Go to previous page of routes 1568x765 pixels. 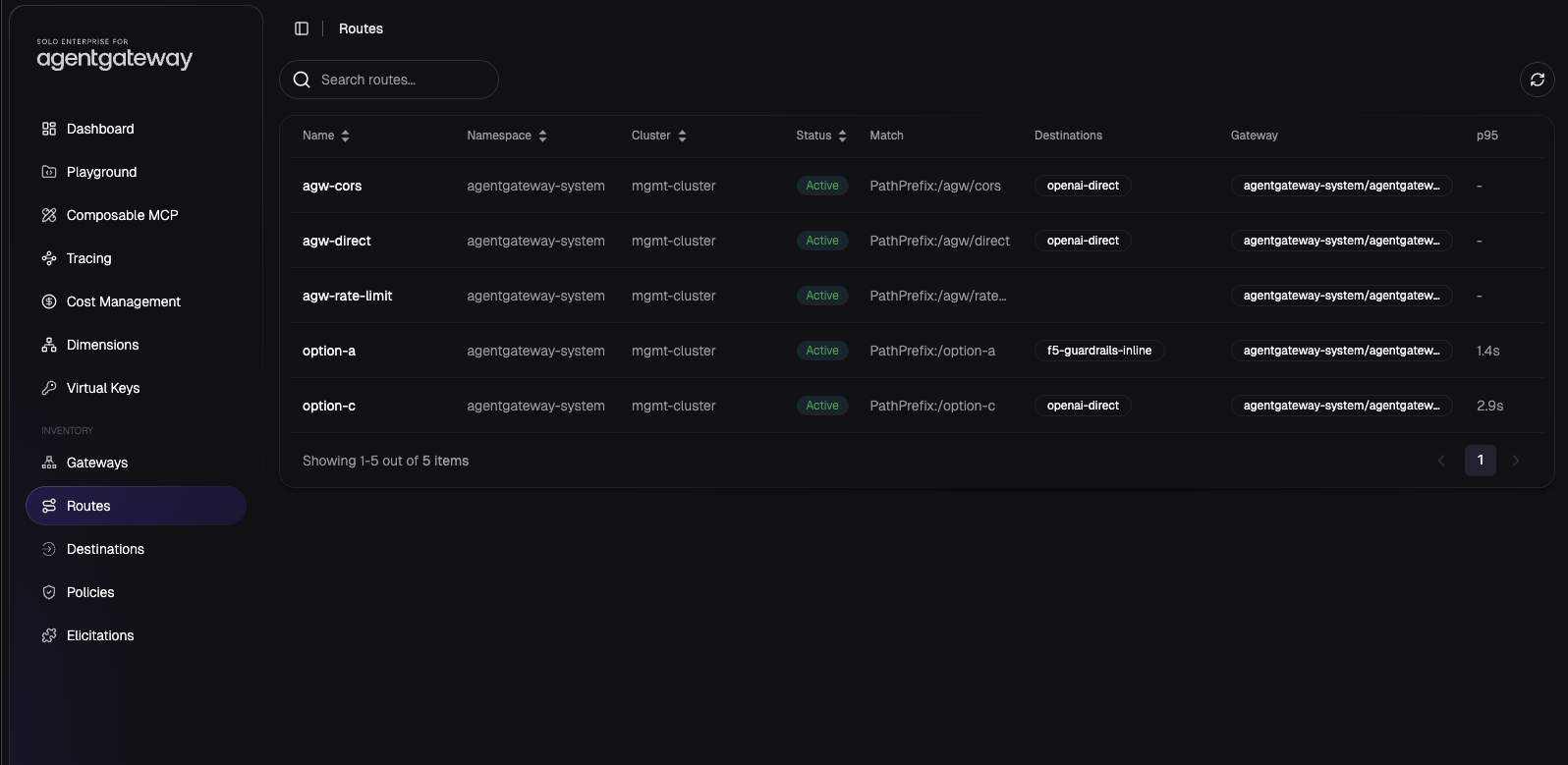click(1441, 461)
